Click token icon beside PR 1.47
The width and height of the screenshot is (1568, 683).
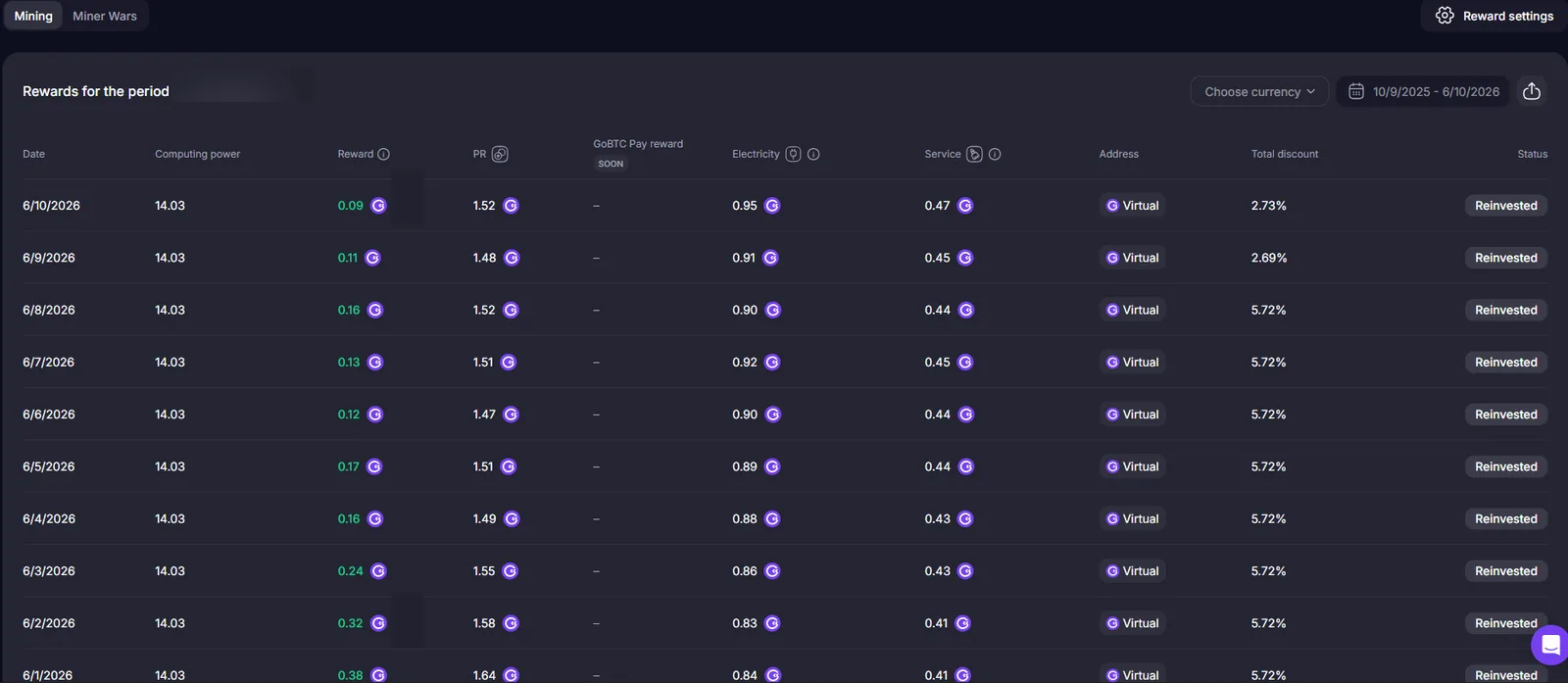[x=511, y=415]
